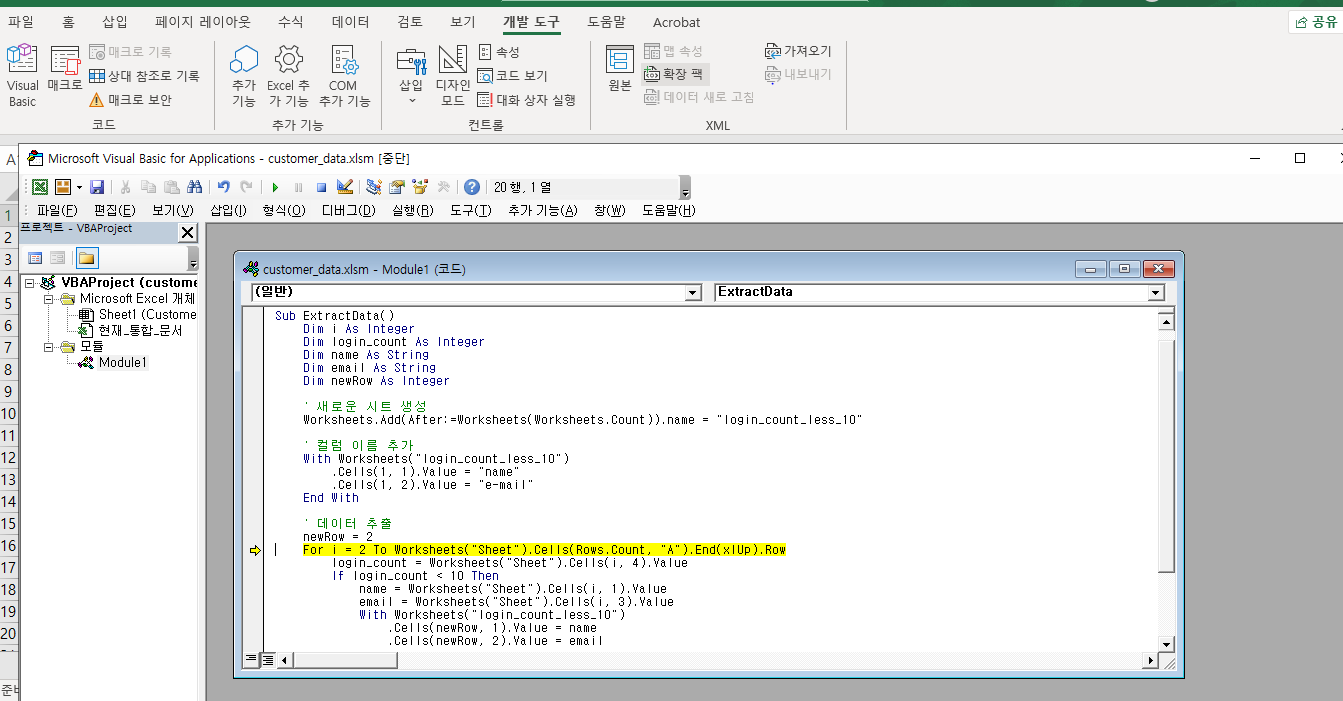This screenshot has width=1343, height=701.
Task: Open COM 추가 기능 dialog
Action: tap(344, 76)
